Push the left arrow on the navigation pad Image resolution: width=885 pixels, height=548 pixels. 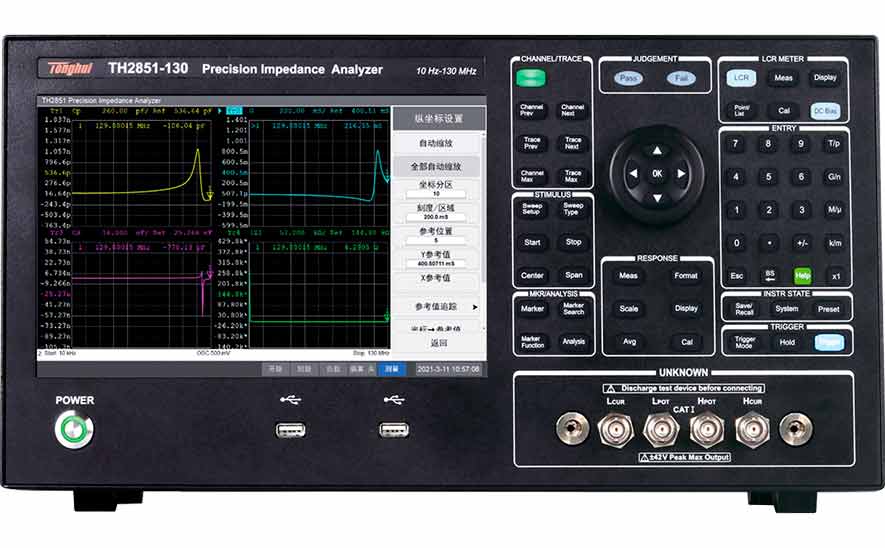coord(633,174)
